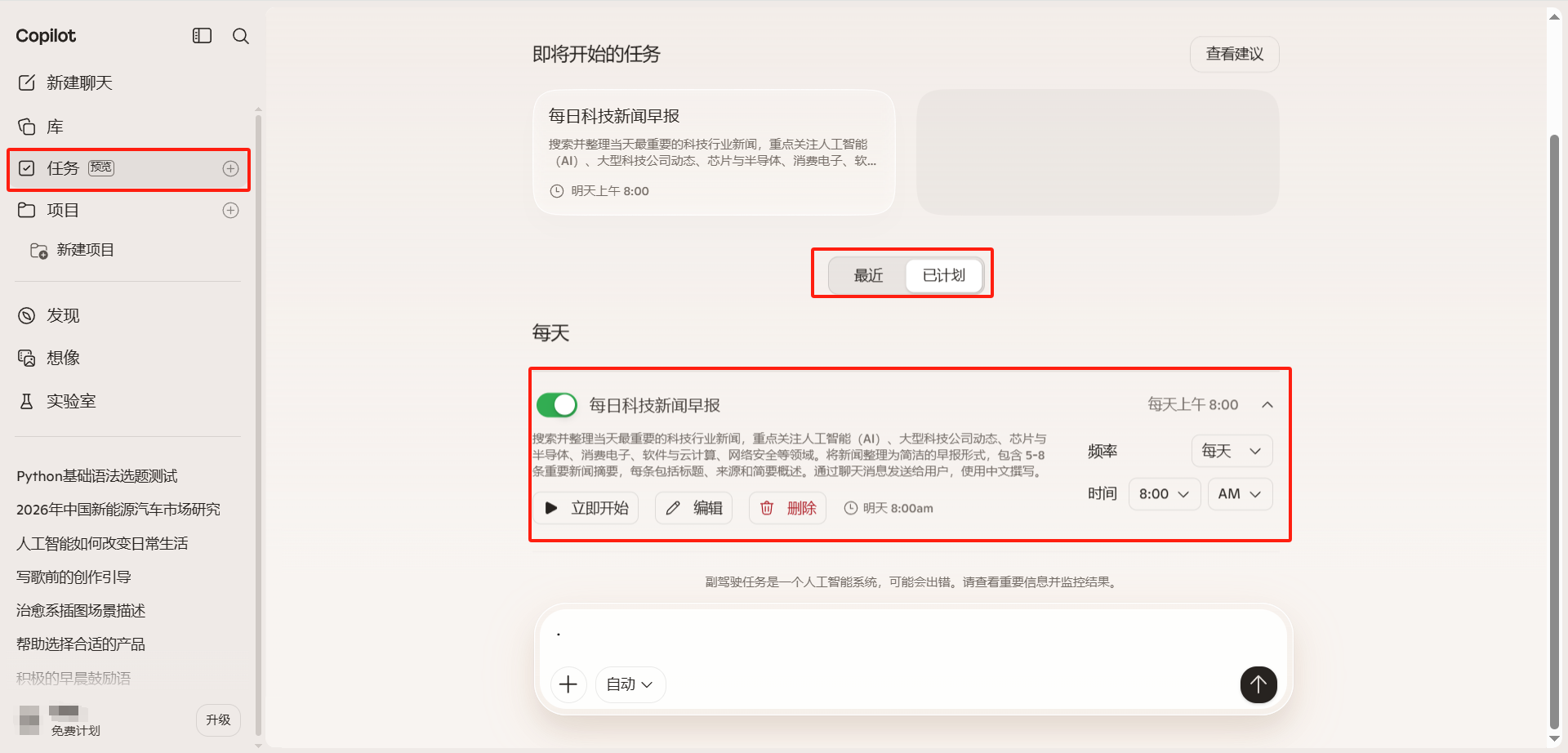The image size is (1568, 753).
Task: Open the 频率 每天 dropdown
Action: pos(1232,452)
